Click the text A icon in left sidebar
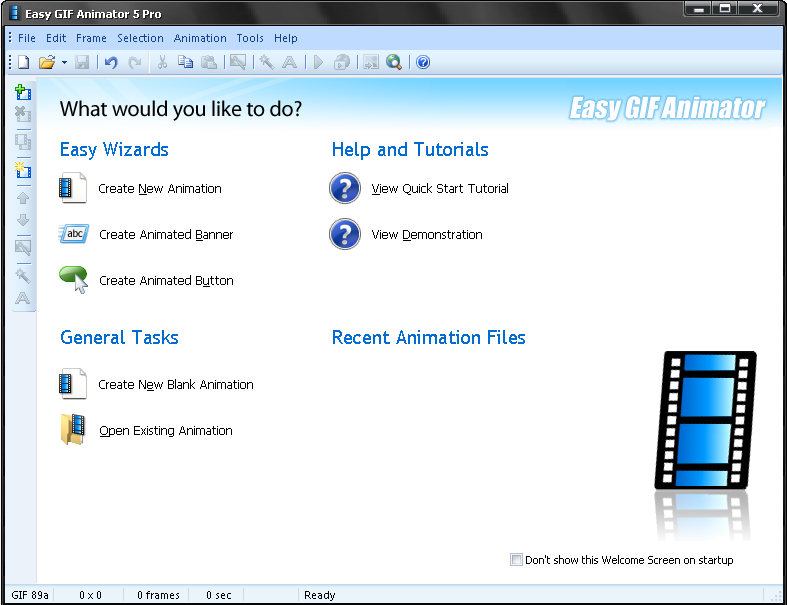The width and height of the screenshot is (787, 605). (x=23, y=299)
